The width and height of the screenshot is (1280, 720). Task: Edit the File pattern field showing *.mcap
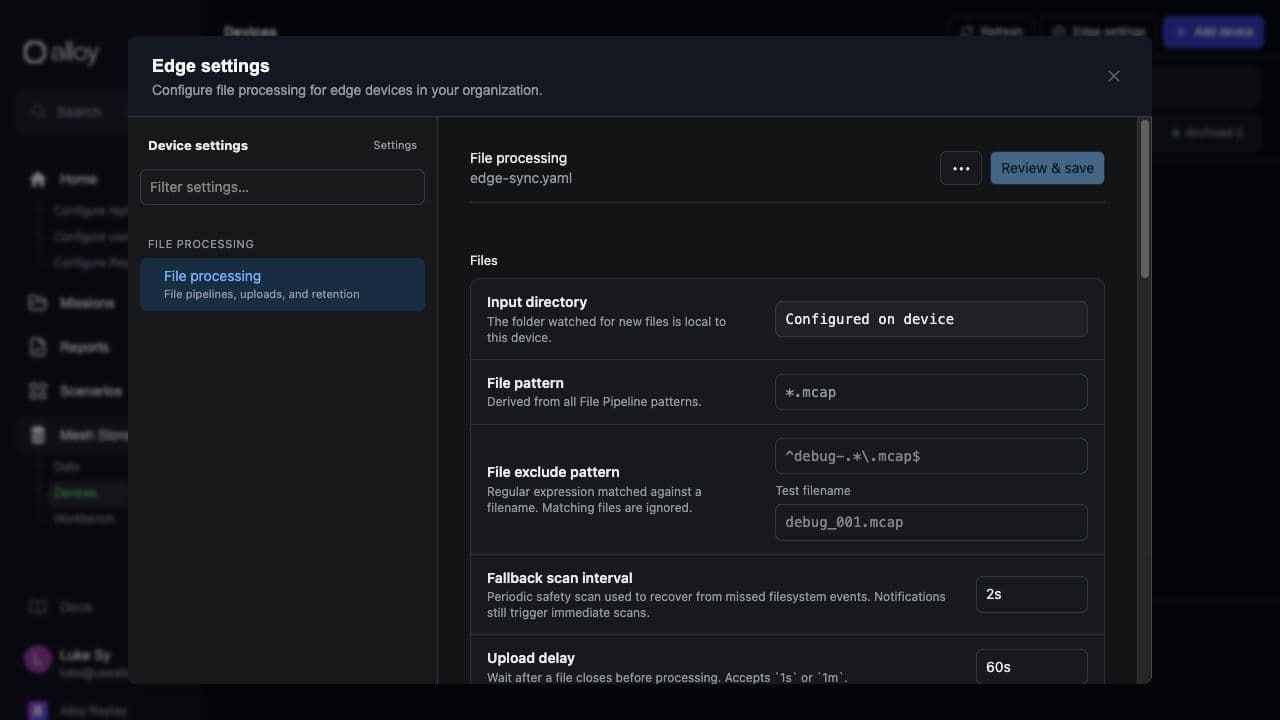[931, 392]
